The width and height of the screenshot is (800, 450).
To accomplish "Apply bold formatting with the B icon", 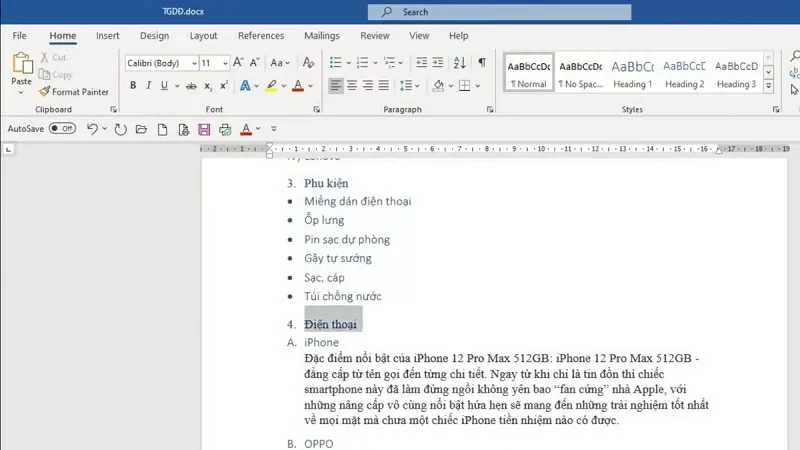I will (133, 86).
